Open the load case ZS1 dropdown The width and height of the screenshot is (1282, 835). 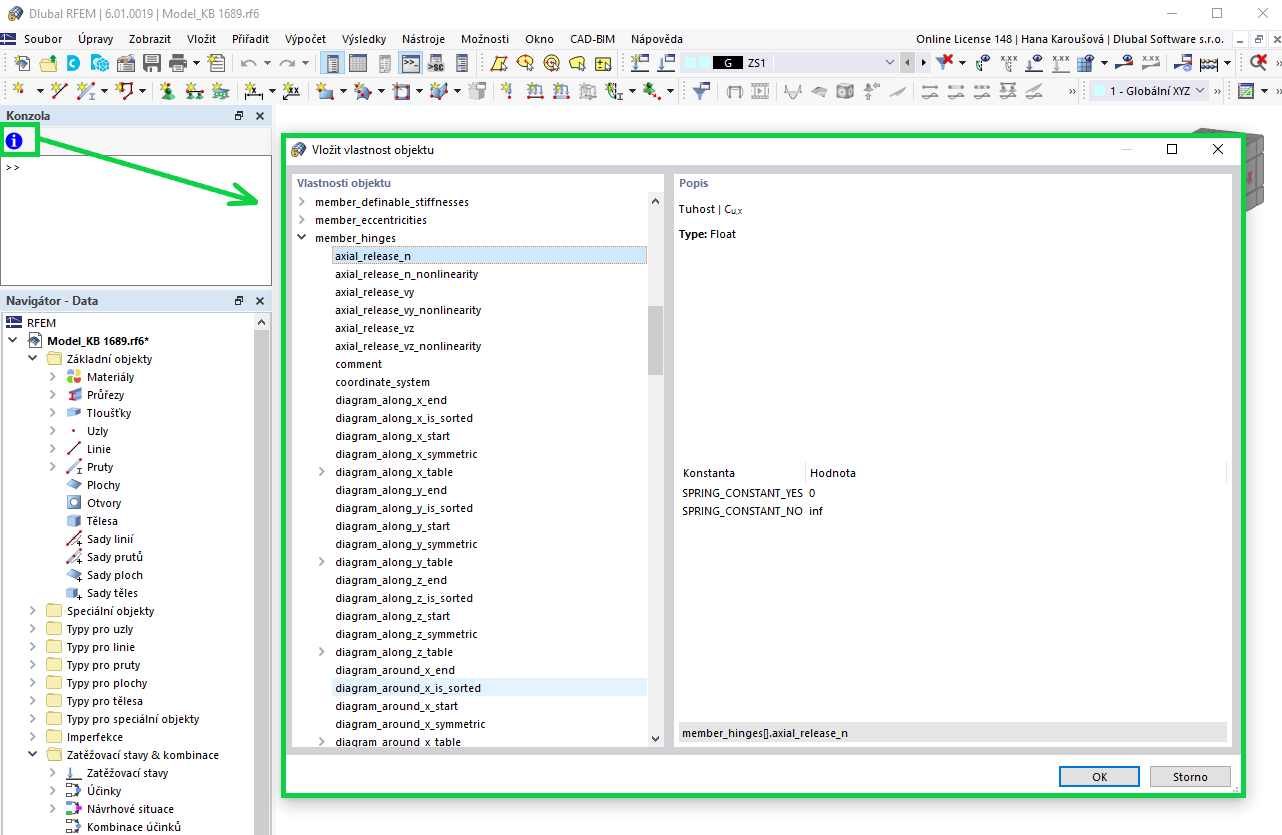[x=890, y=63]
